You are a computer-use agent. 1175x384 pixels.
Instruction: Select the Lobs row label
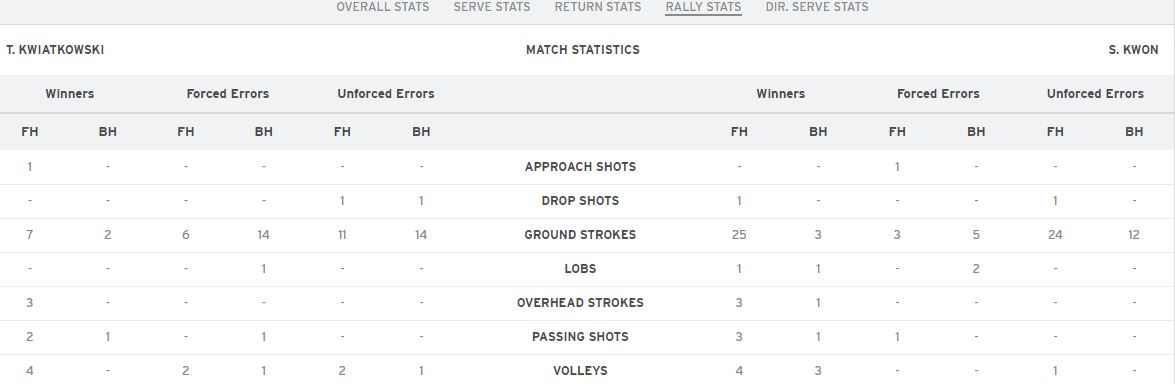click(x=581, y=268)
